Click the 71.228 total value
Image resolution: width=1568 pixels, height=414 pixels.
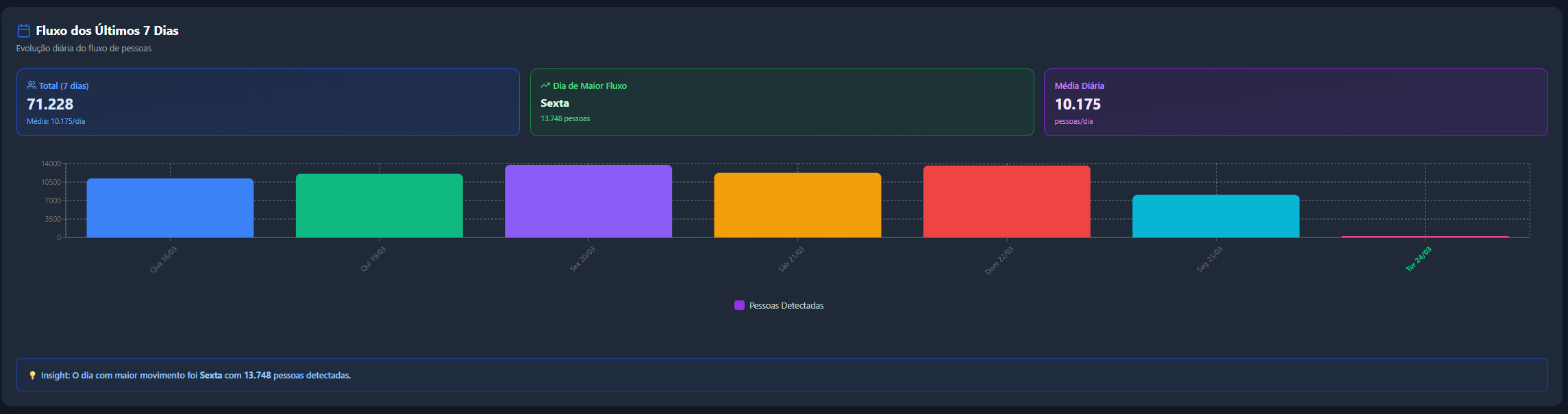click(50, 104)
